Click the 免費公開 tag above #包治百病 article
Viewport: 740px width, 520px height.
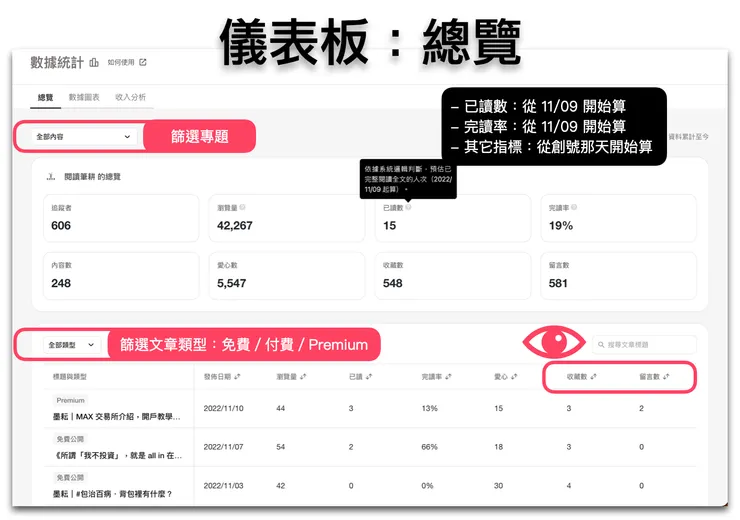70,478
